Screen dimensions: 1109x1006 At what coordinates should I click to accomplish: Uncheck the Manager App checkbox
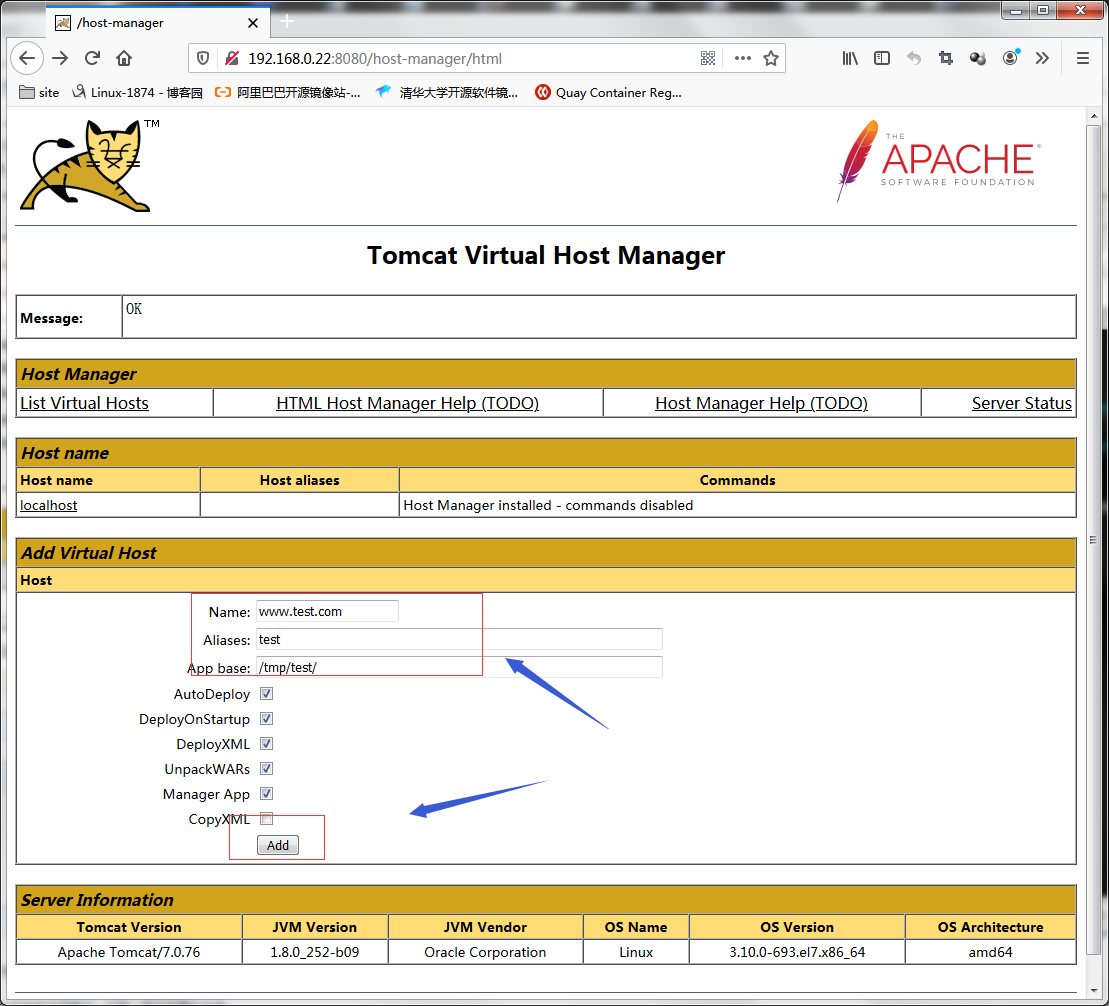click(x=267, y=794)
